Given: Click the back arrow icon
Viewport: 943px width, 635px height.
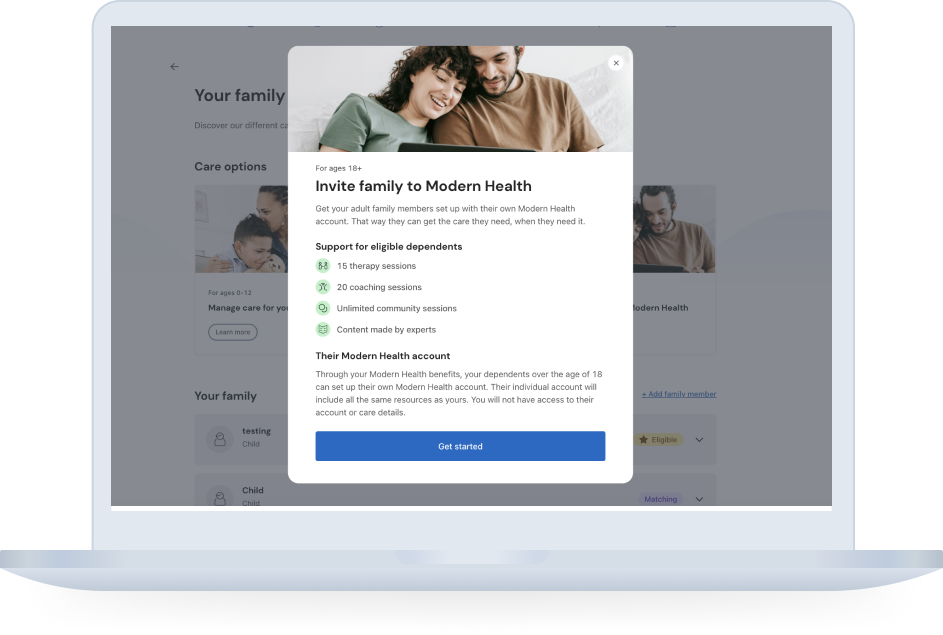Looking at the screenshot, I should point(174,67).
